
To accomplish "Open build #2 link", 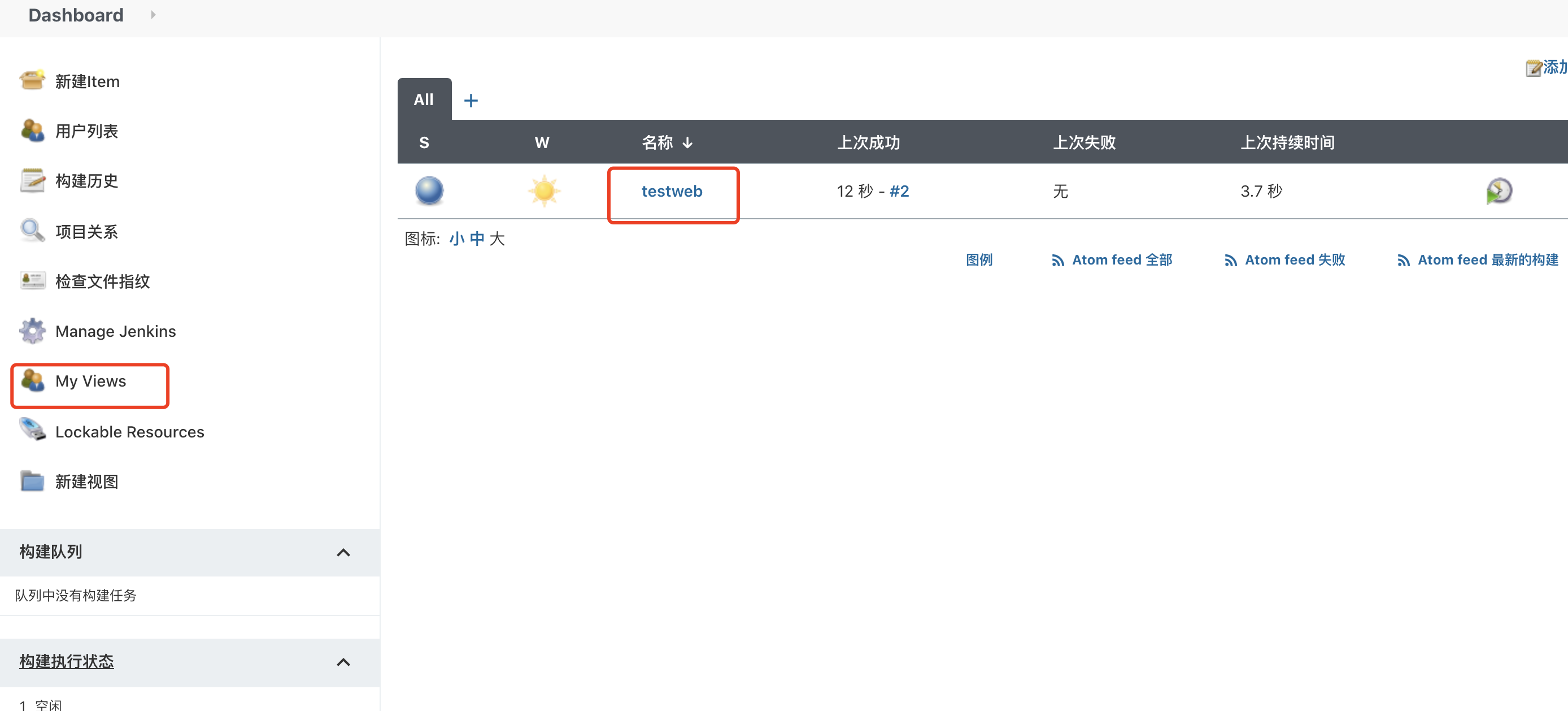I will pos(899,190).
